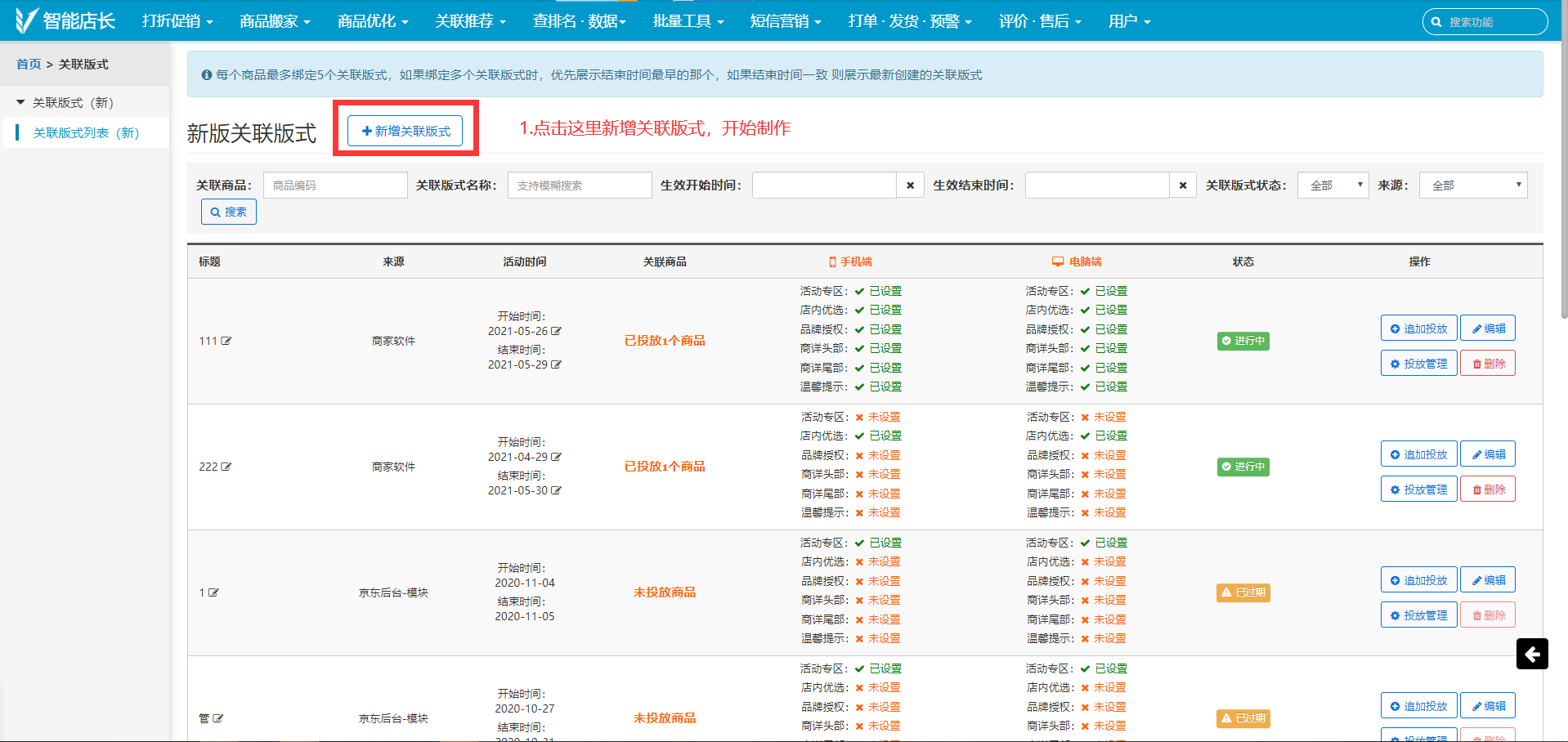Image resolution: width=1568 pixels, height=742 pixels.
Task: Click 追加投放 for row titled 1
Action: point(1418,580)
